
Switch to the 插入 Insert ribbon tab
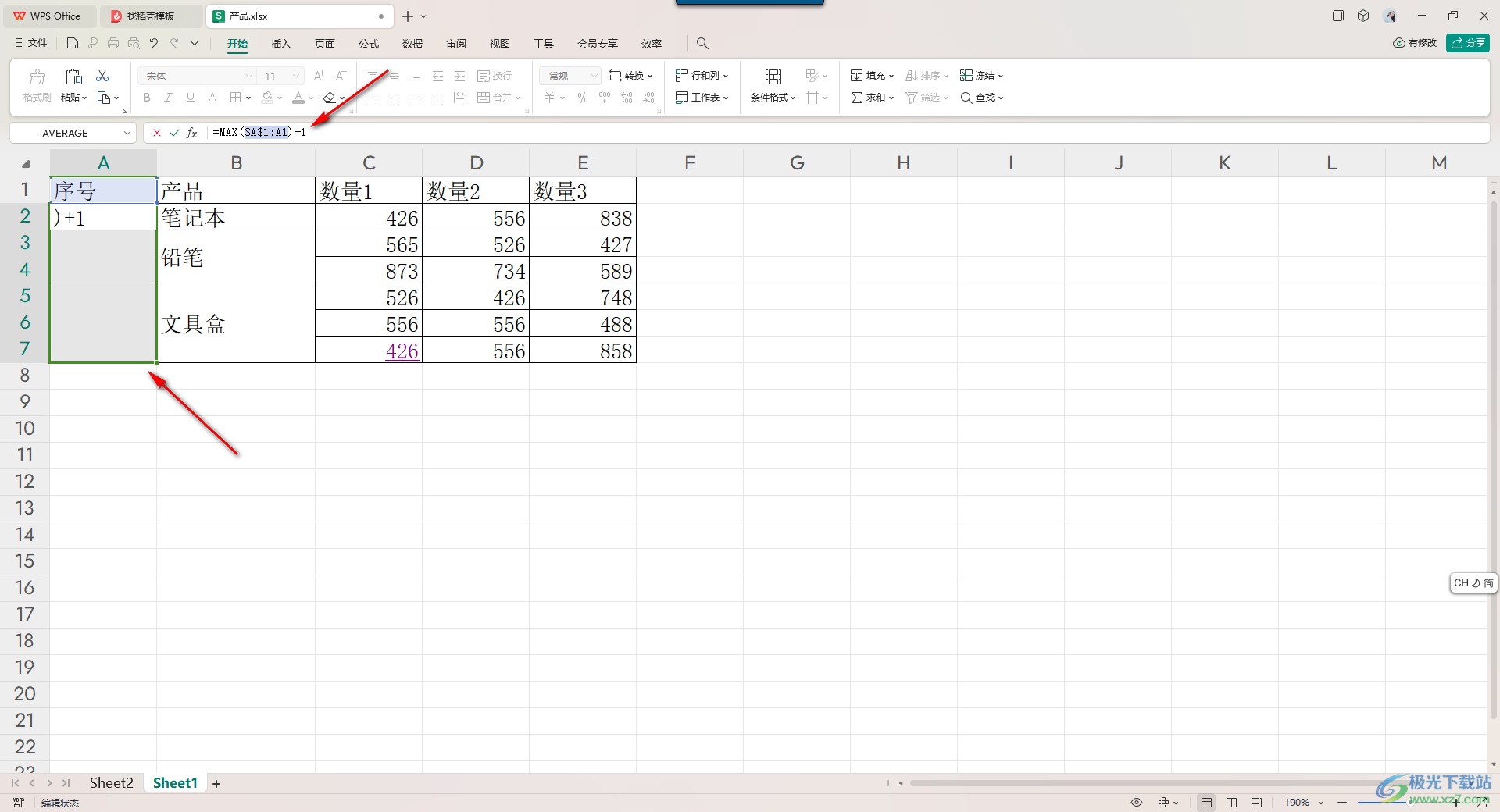click(281, 44)
